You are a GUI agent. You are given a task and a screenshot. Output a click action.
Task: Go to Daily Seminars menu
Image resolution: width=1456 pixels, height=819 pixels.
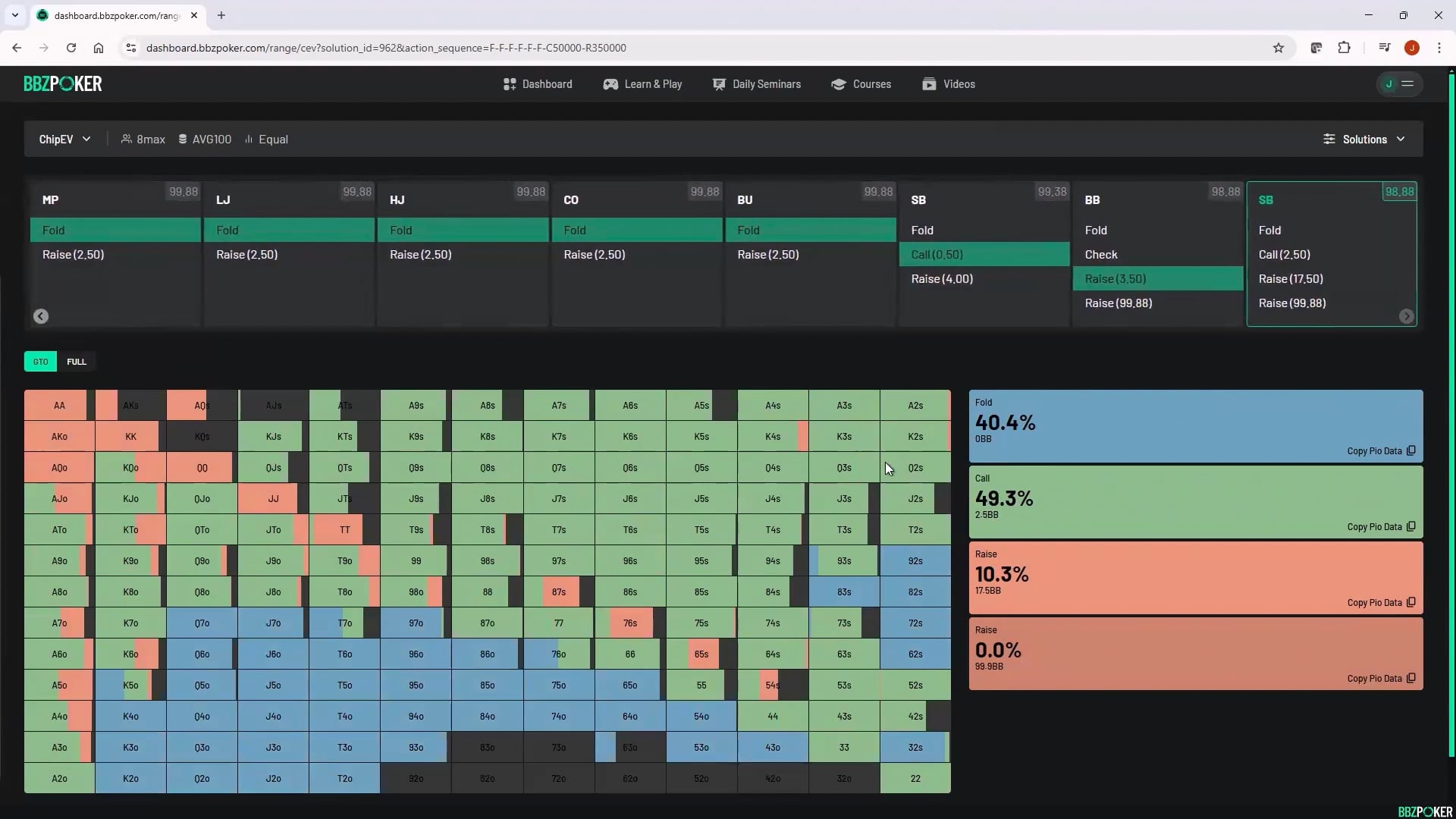click(x=757, y=84)
